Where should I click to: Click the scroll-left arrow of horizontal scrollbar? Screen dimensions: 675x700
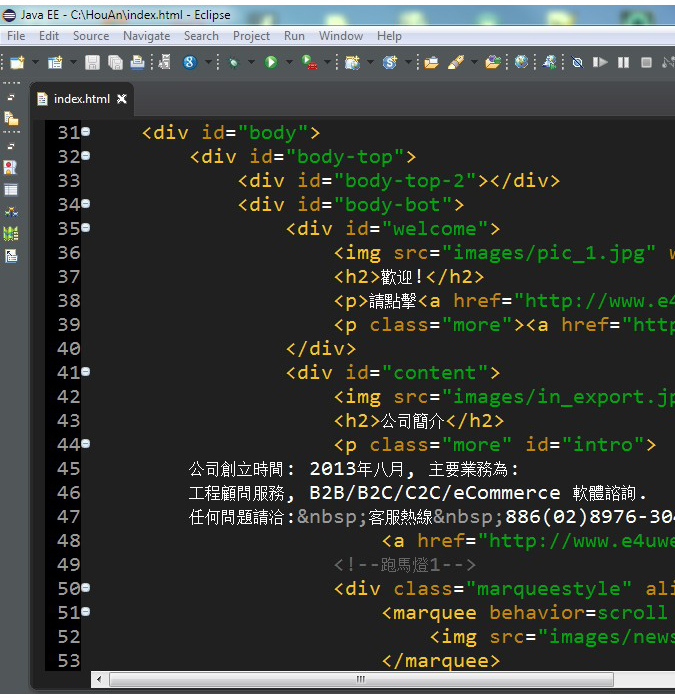[x=99, y=679]
